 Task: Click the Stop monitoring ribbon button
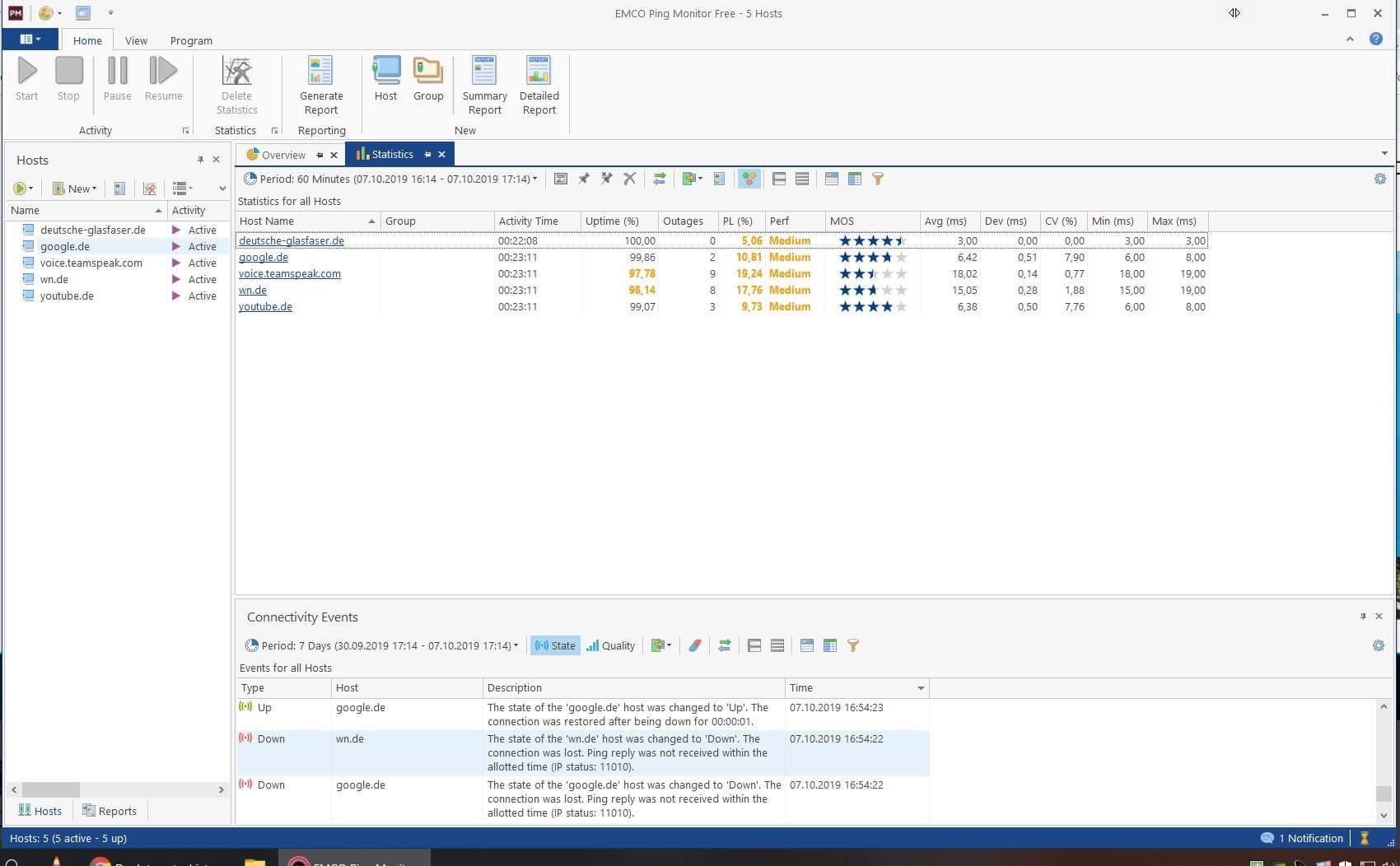pos(68,79)
